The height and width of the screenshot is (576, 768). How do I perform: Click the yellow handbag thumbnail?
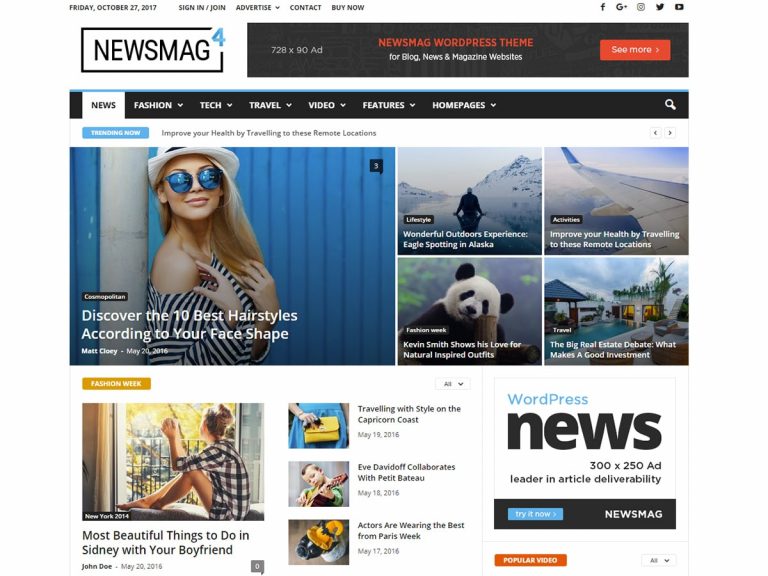[318, 426]
